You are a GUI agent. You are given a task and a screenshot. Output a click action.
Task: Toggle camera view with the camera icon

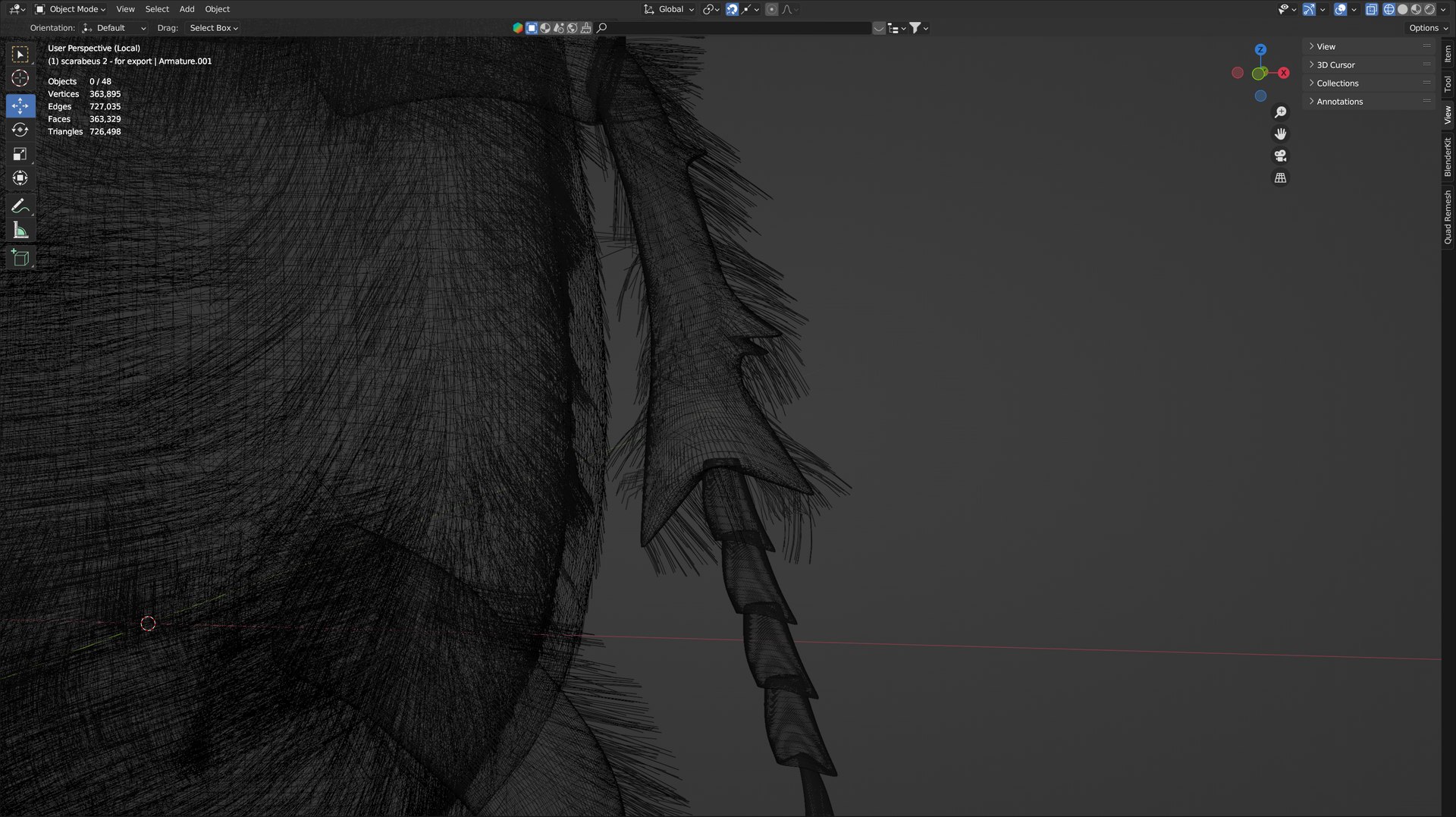[x=1280, y=156]
